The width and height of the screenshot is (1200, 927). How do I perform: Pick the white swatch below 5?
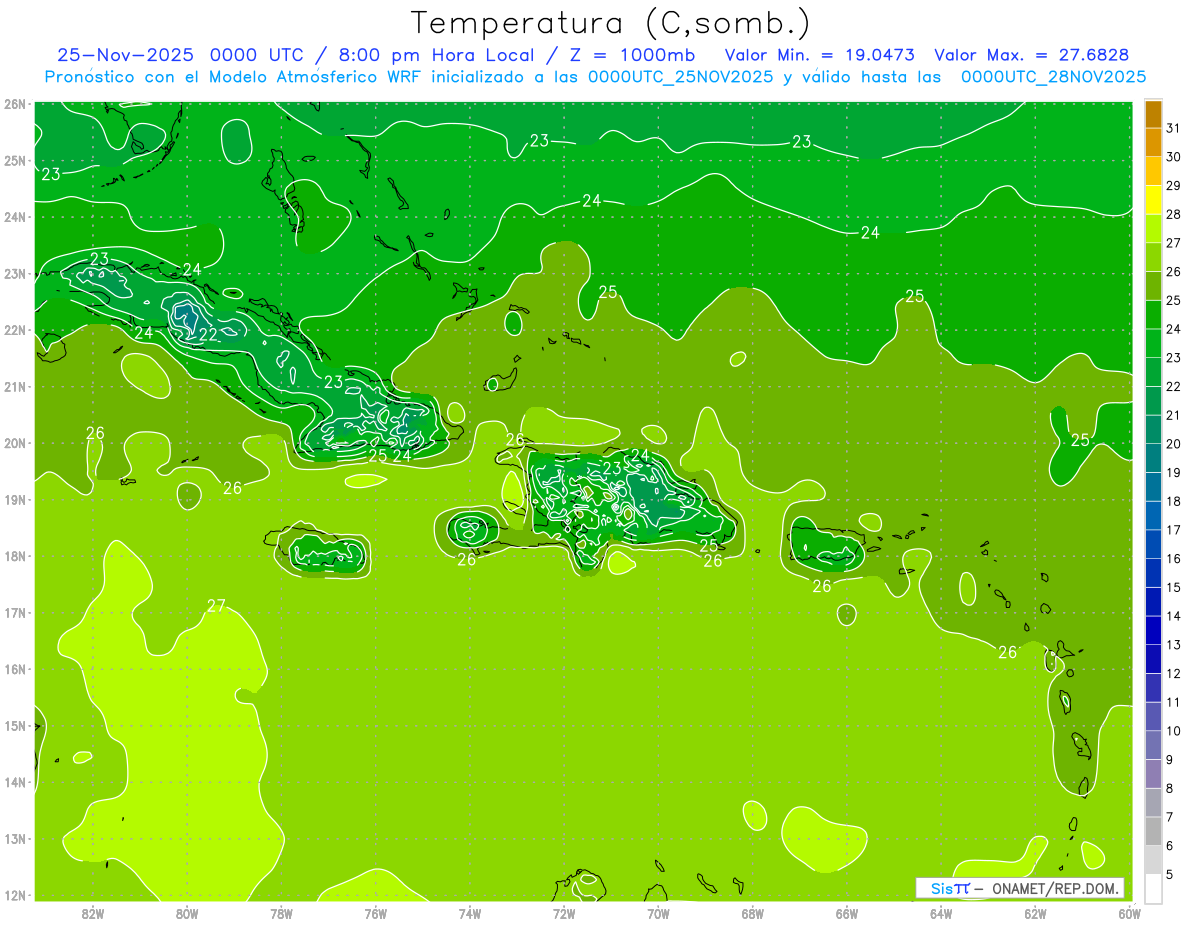click(x=1153, y=888)
